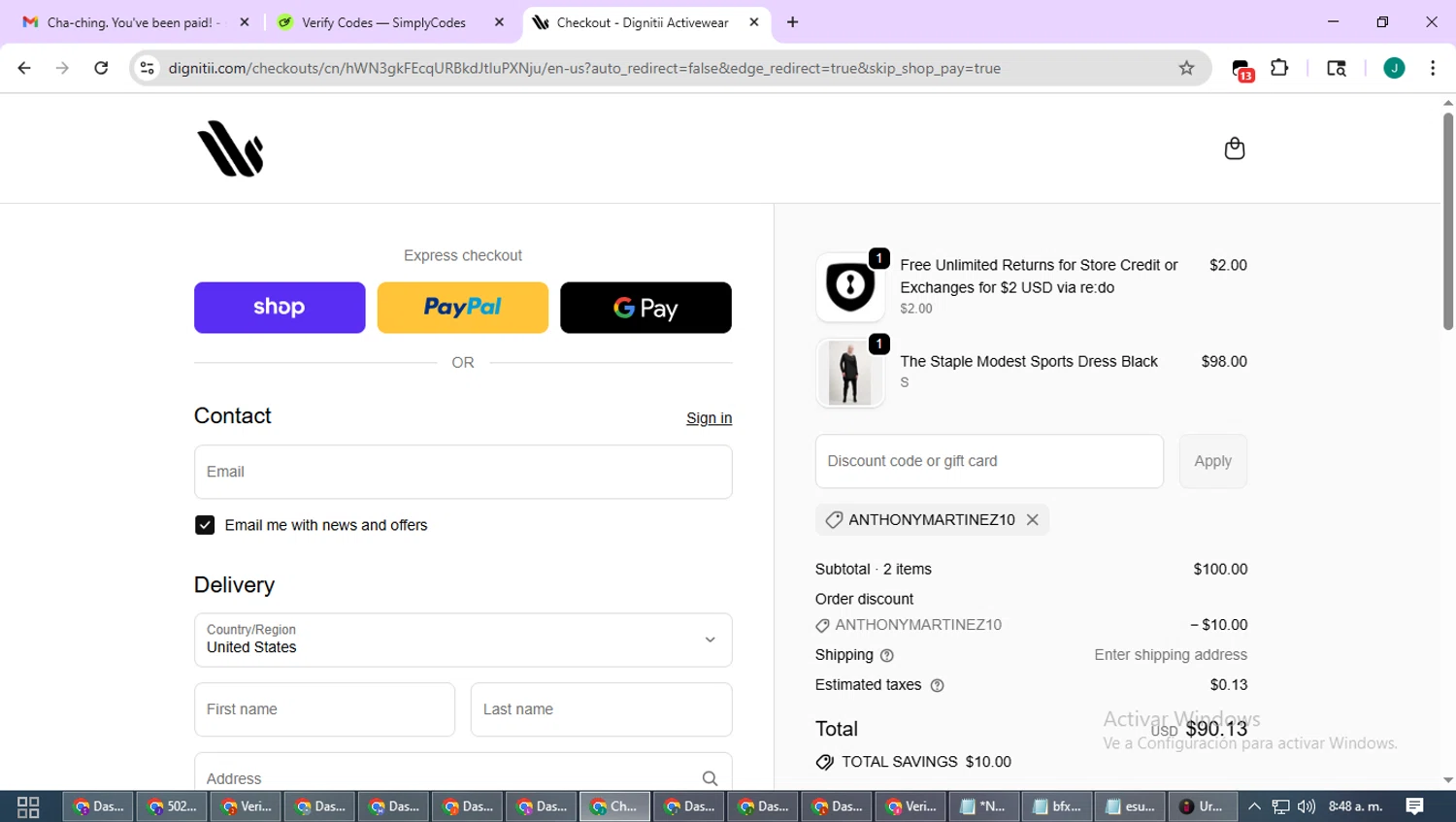Viewport: 1456px width, 822px height.
Task: Open Chrome extensions puzzle icon
Action: tap(1279, 68)
